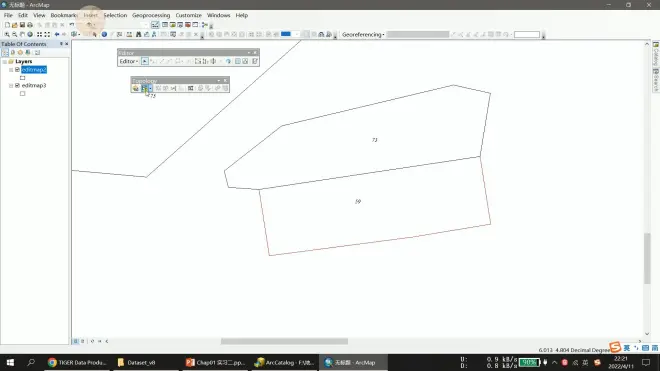Open the Editor dropdown menu
660x371 pixels.
(x=129, y=61)
